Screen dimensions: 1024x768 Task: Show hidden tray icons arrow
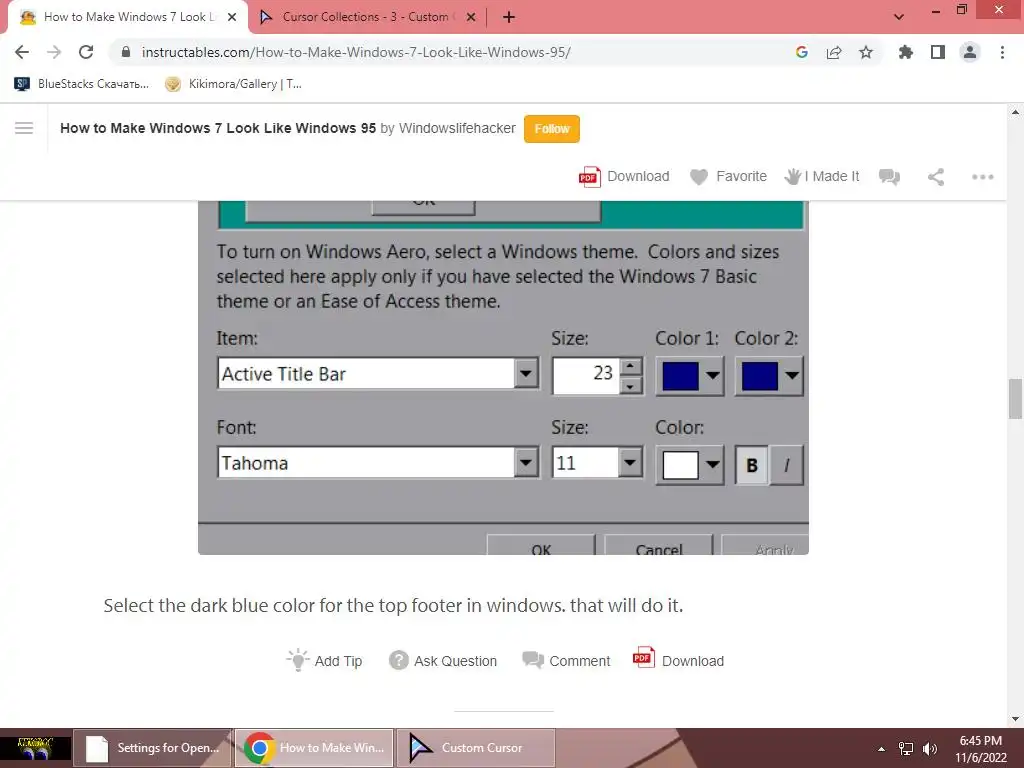point(881,749)
